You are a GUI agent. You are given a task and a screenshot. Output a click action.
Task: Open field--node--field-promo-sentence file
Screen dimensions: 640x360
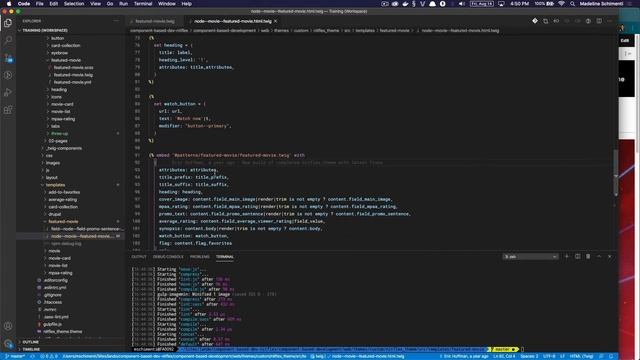click(x=85, y=229)
